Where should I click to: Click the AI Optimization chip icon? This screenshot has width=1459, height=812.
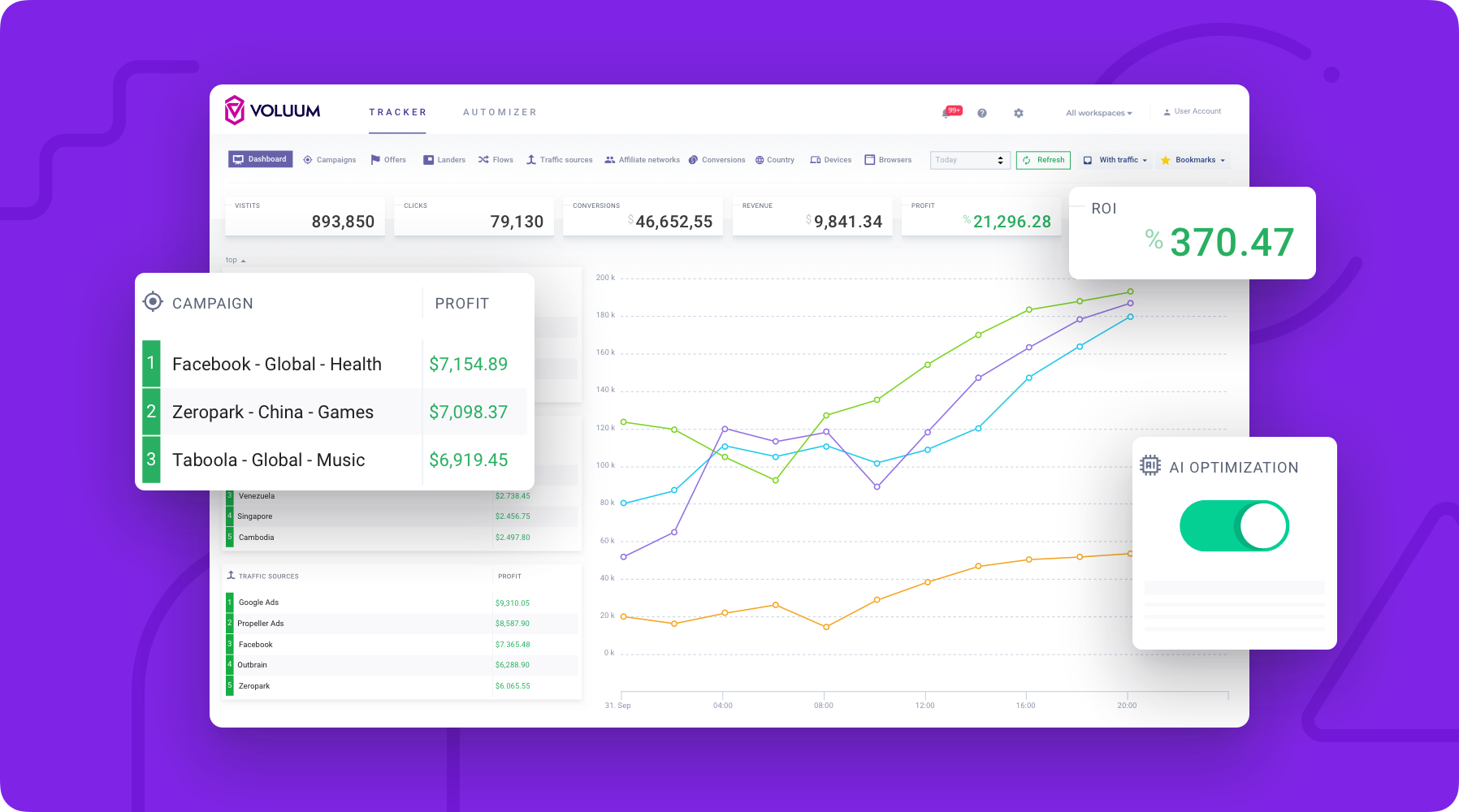click(1150, 465)
